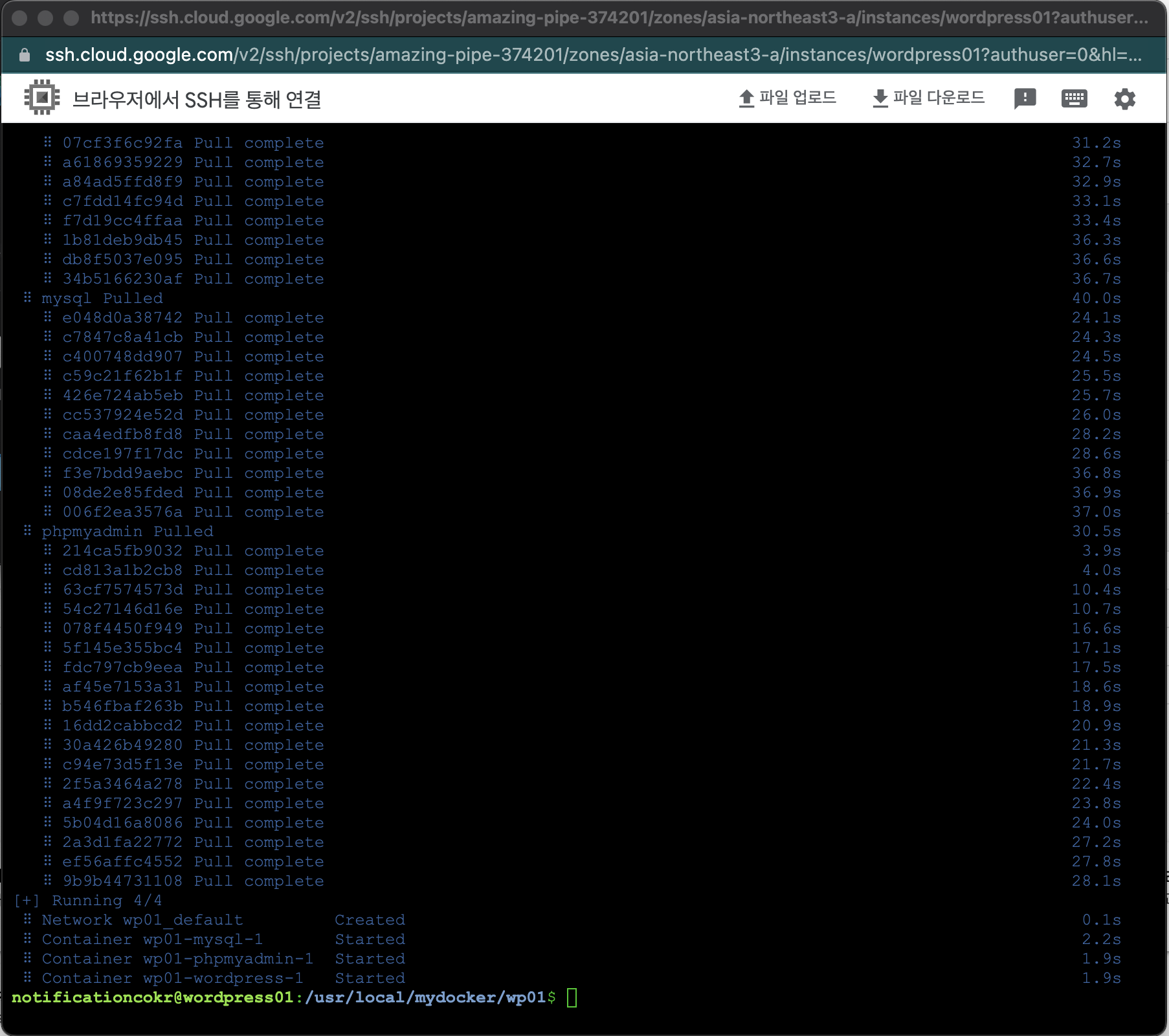The width and height of the screenshot is (1169, 1036).
Task: Click the ssh.cloud.google.com address bar URL
Action: (593, 55)
